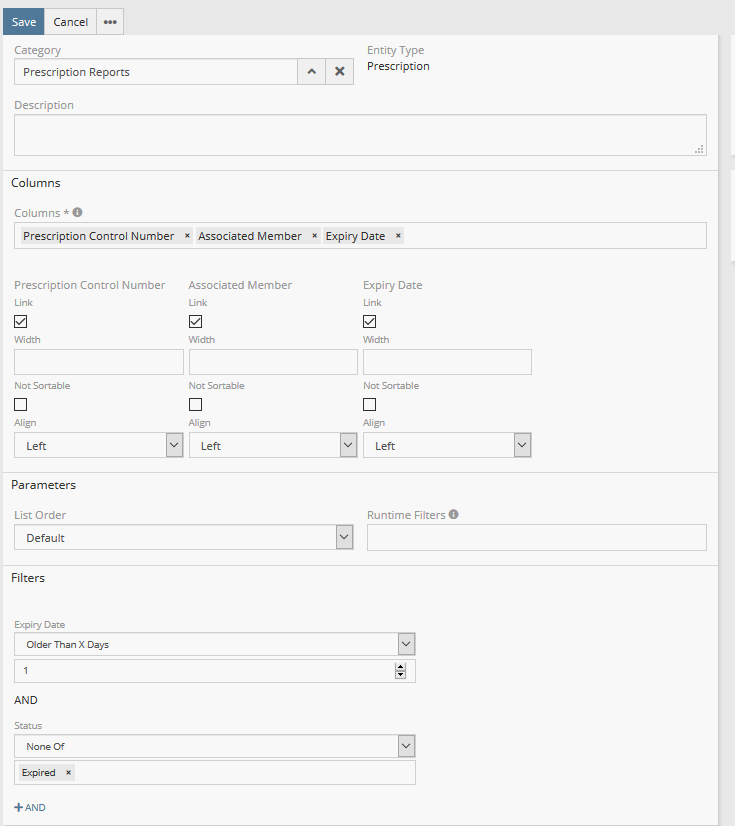This screenshot has width=735, height=826.
Task: Remove the Expired status tag
Action: pos(68,773)
